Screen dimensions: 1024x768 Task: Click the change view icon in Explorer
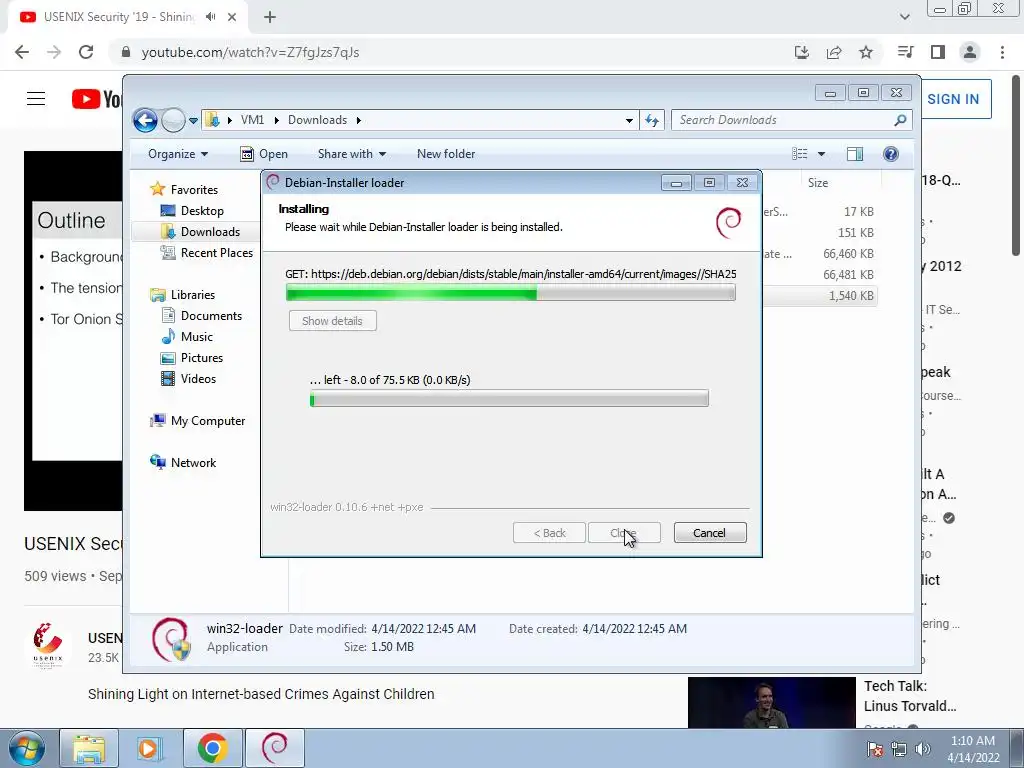[800, 153]
